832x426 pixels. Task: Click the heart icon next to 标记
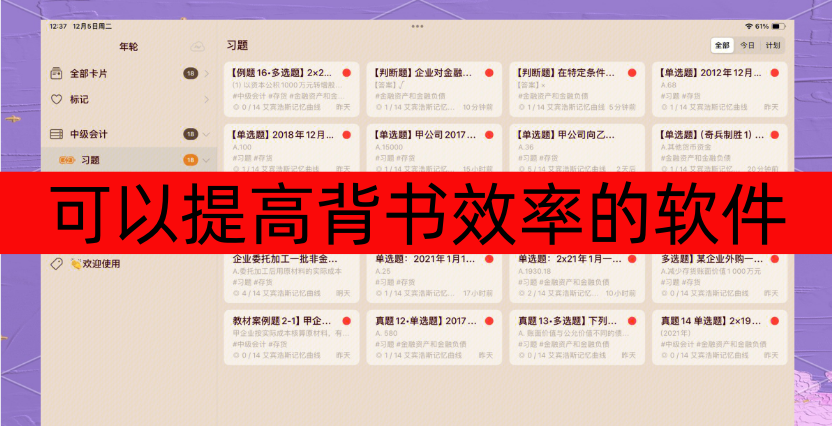(56, 99)
